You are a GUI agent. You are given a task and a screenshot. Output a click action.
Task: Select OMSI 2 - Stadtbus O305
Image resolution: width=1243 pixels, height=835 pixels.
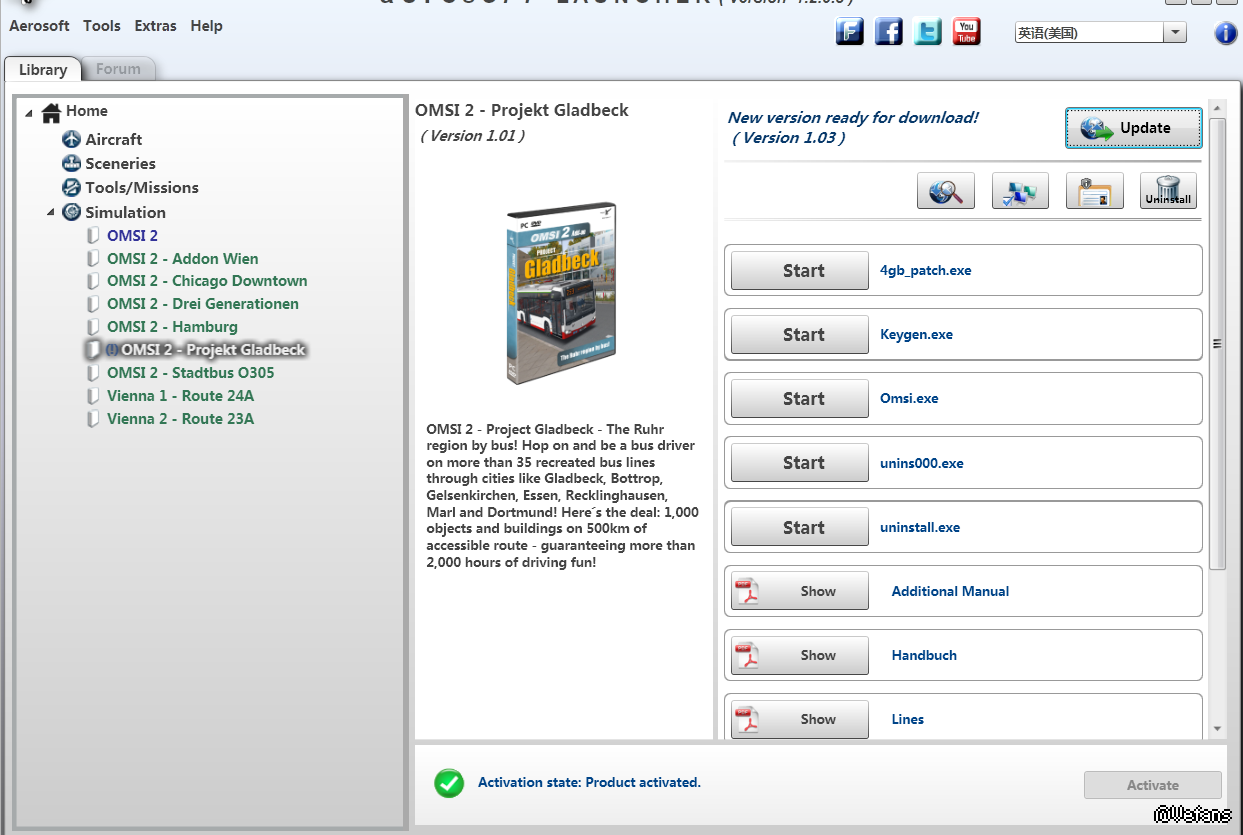click(x=190, y=373)
